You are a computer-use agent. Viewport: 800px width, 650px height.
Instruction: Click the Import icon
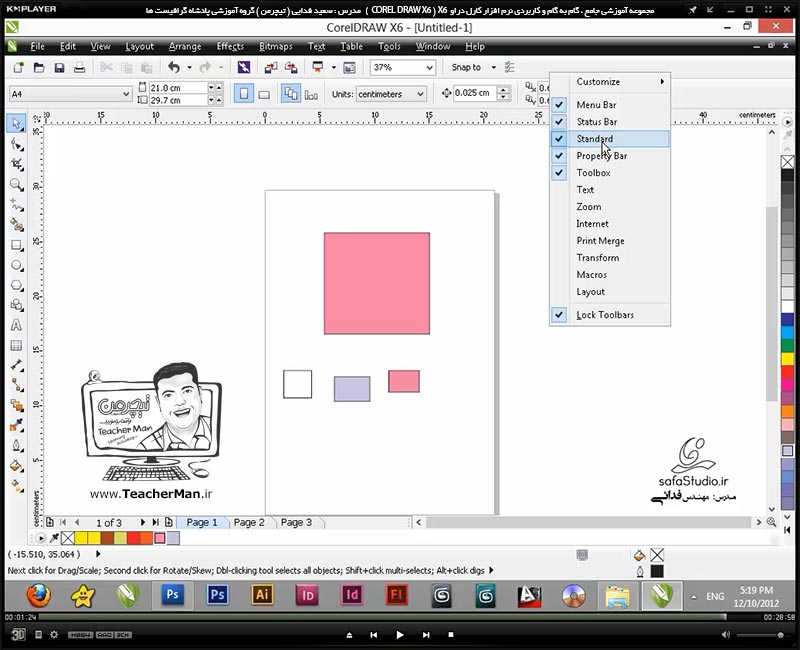(x=271, y=67)
